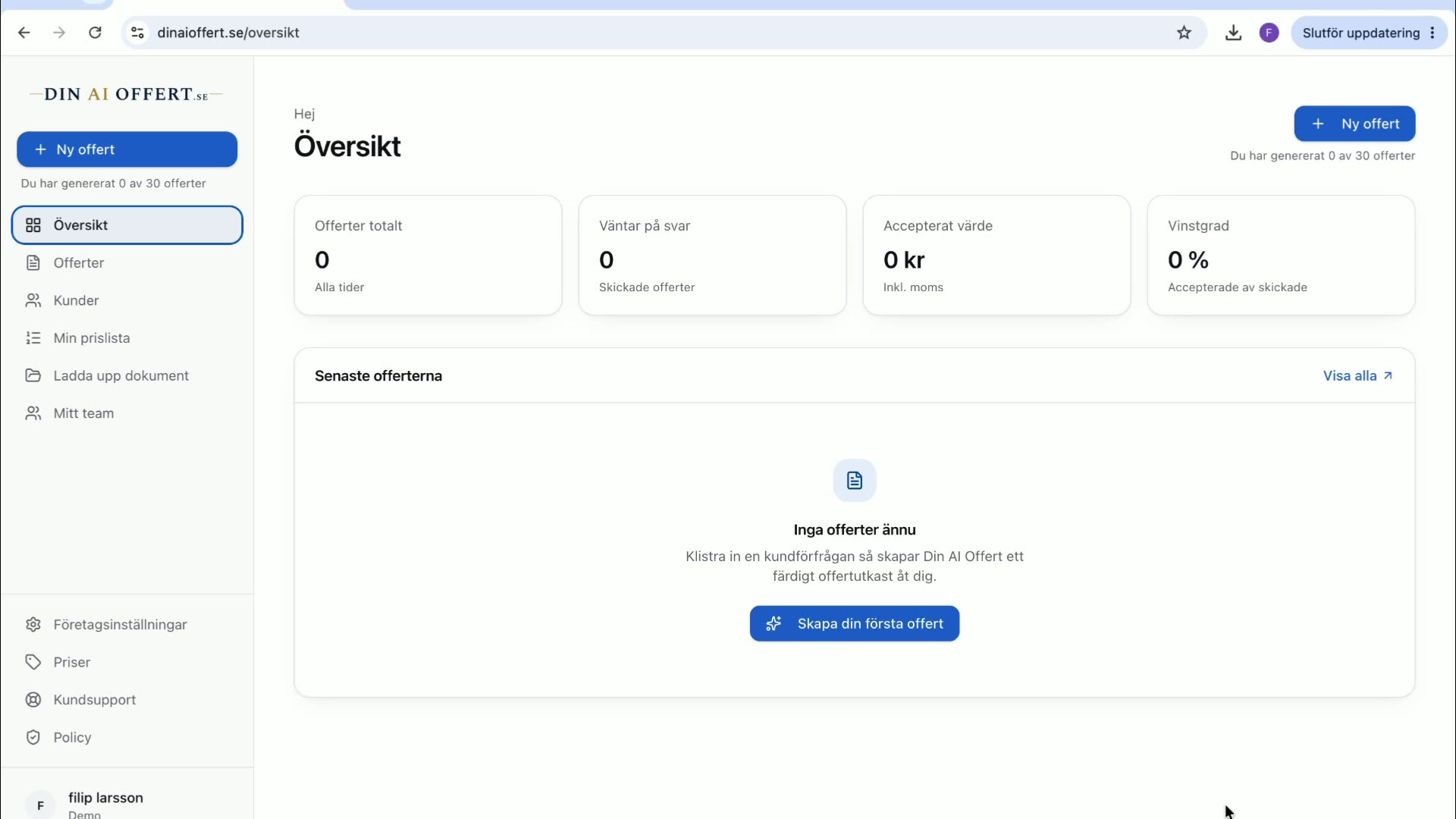Open the purple F profile avatar in browser toolbar
Image resolution: width=1456 pixels, height=819 pixels.
coord(1269,33)
